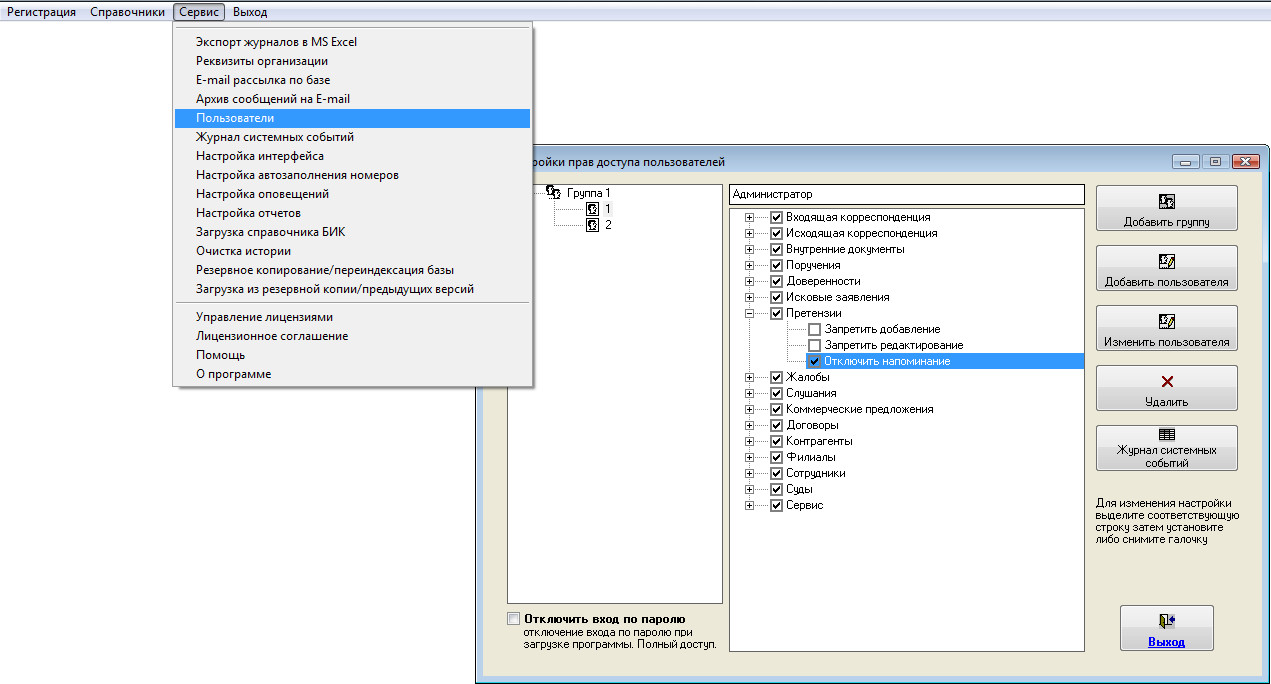This screenshot has width=1271, height=684.
Task: Click the red X Удалить button
Action: point(1166,388)
